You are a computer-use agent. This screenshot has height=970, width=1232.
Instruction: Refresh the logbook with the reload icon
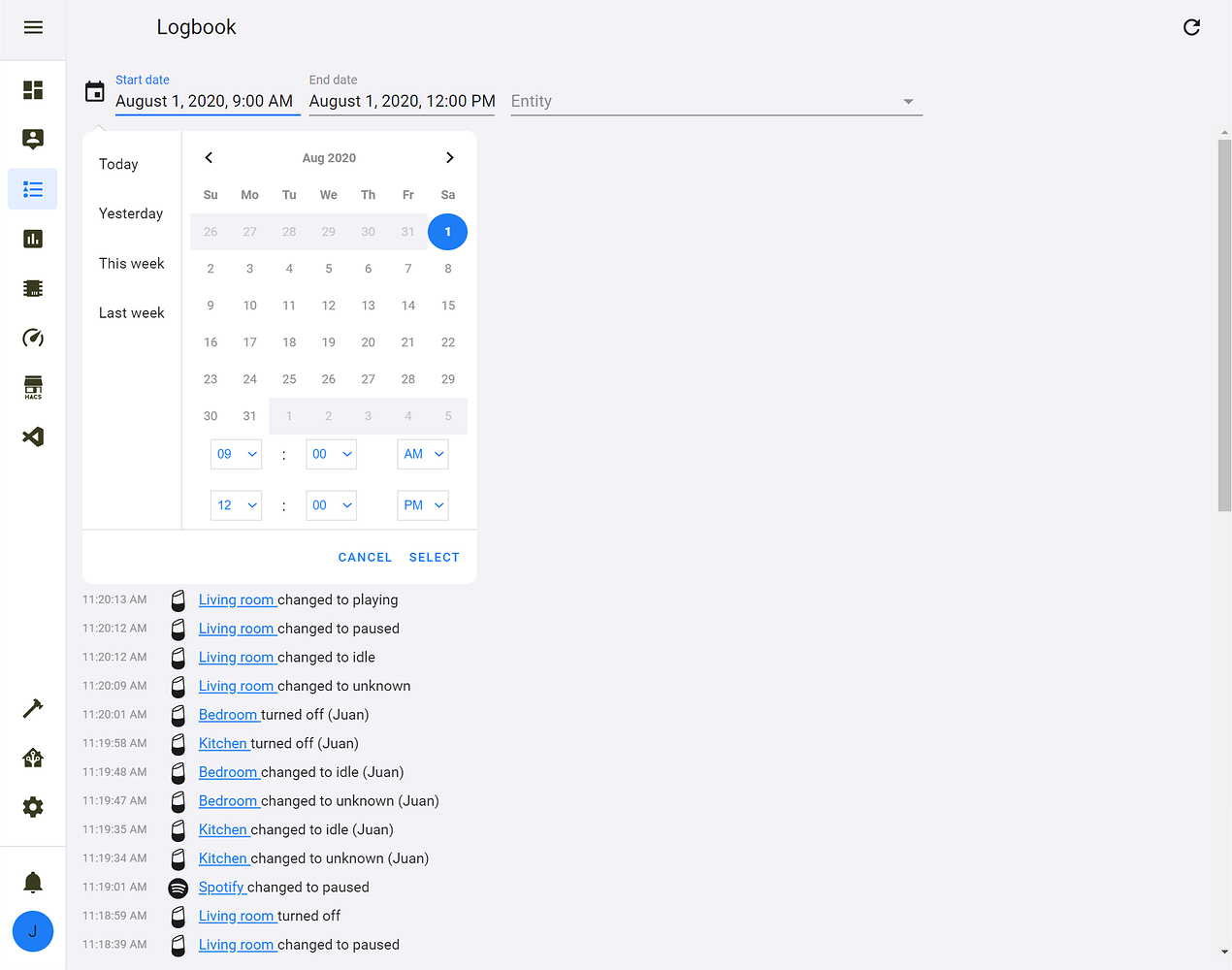coord(1191,27)
